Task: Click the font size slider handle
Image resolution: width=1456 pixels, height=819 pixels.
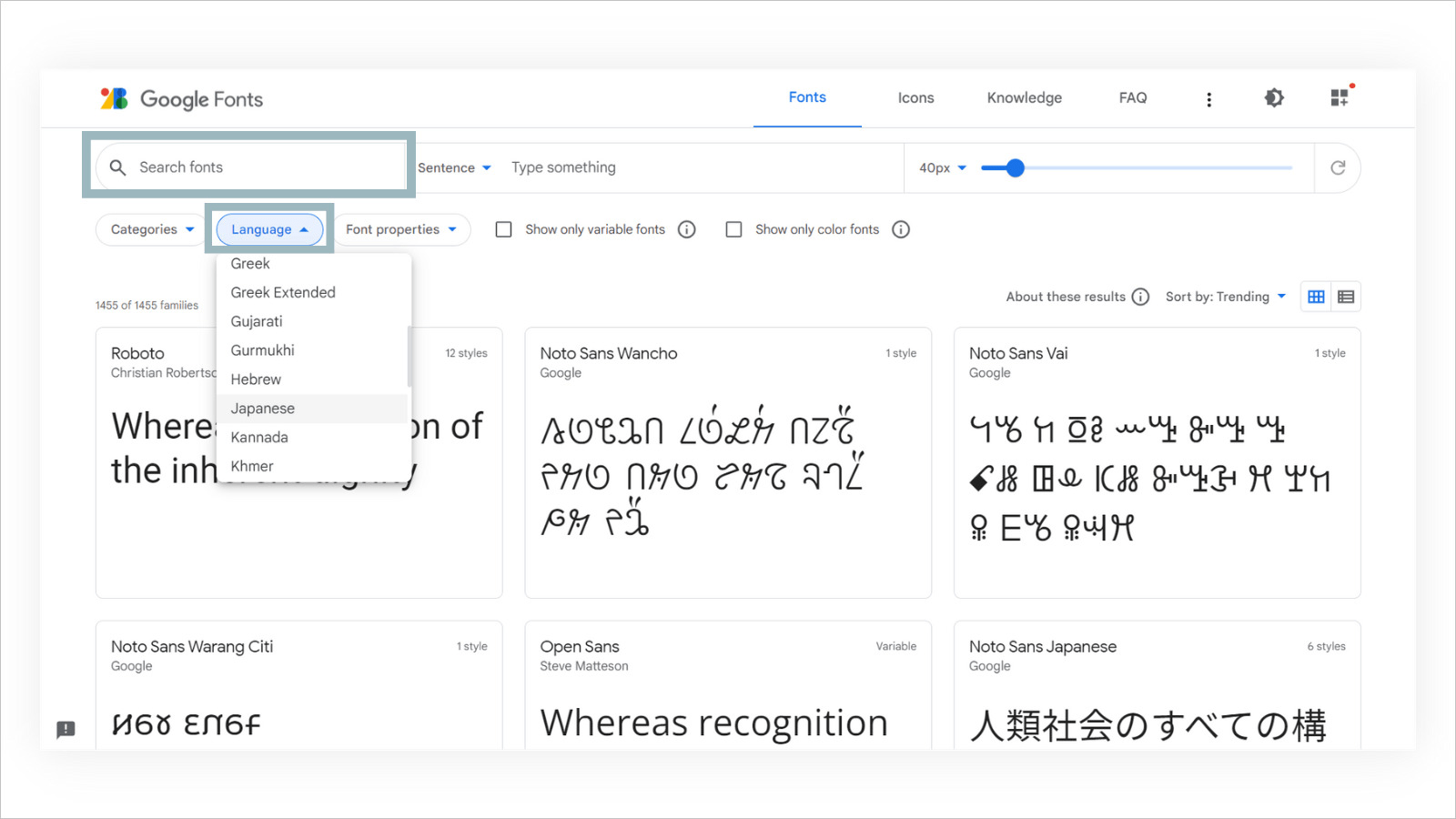Action: (x=1016, y=167)
